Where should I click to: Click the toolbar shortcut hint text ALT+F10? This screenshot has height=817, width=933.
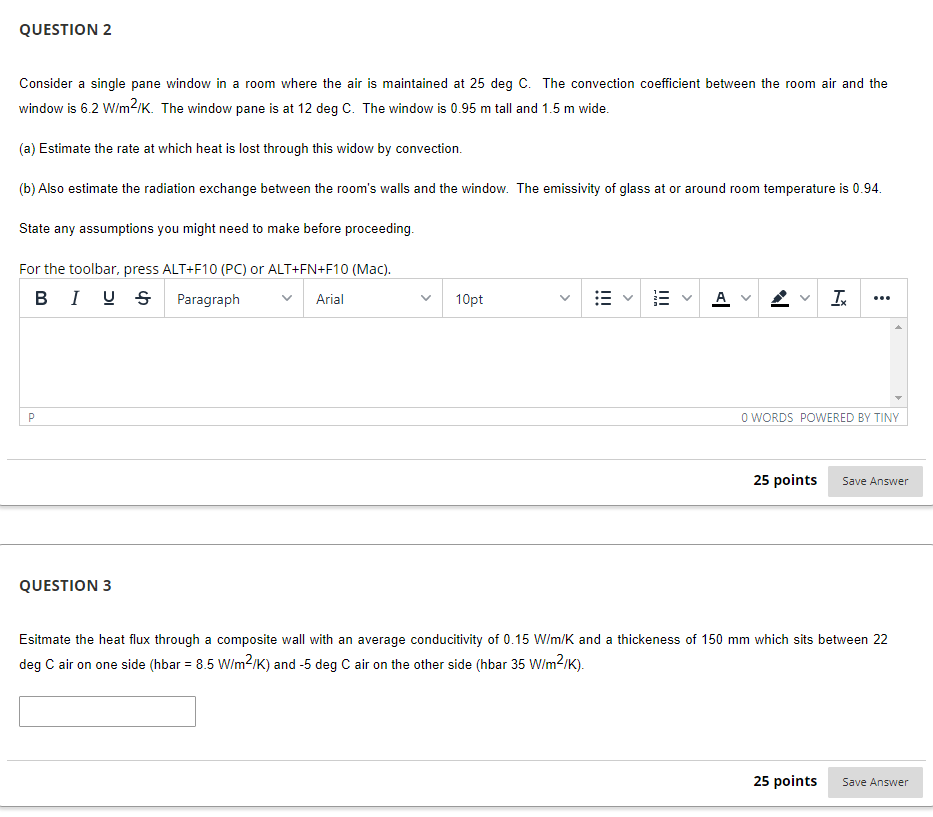coord(205,269)
